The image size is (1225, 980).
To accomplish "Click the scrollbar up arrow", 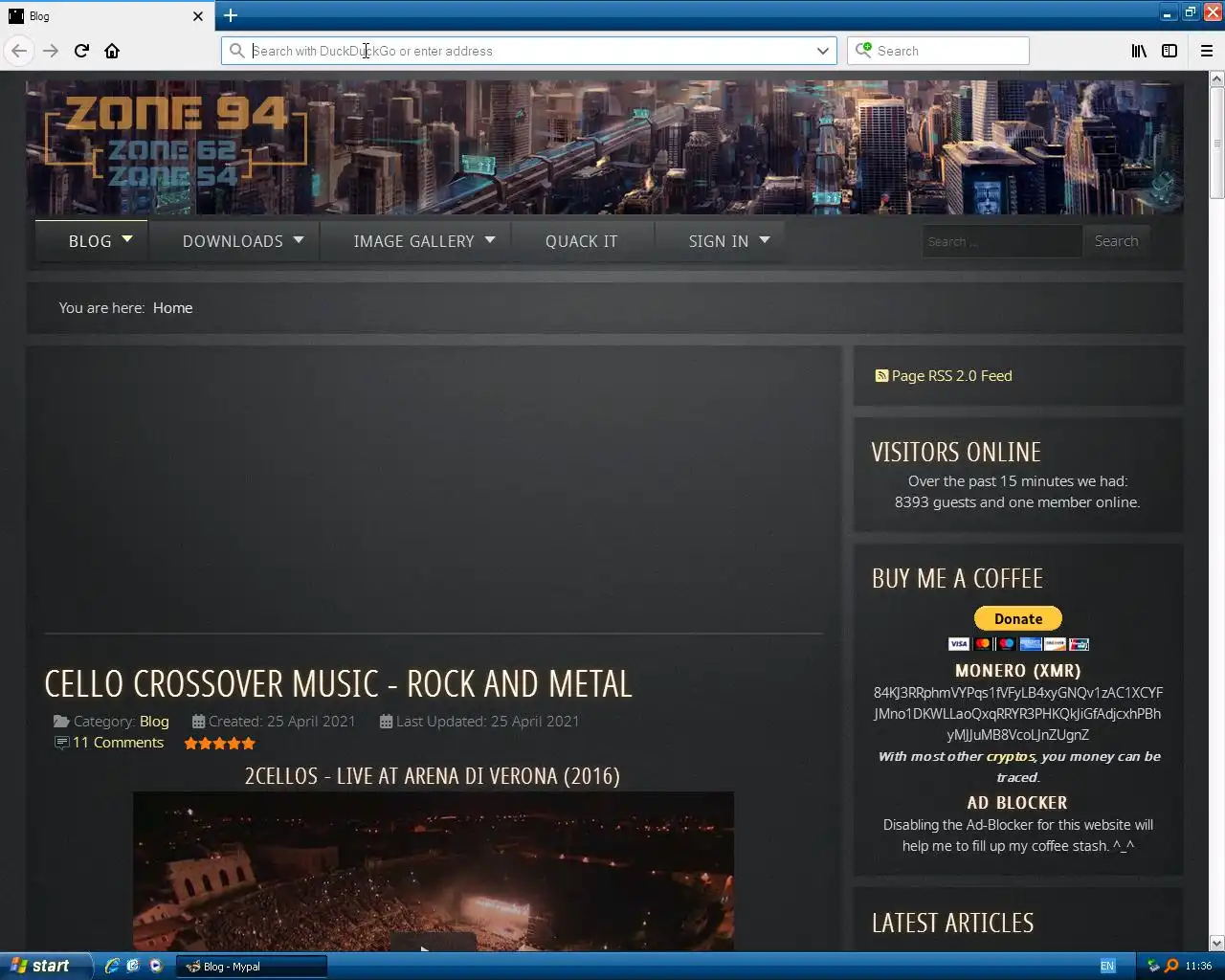I will (x=1216, y=78).
